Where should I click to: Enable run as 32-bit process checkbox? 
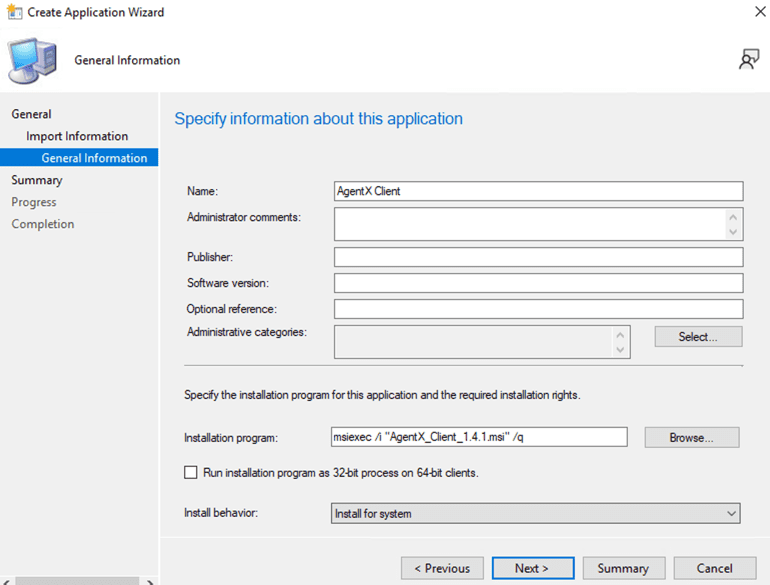191,473
